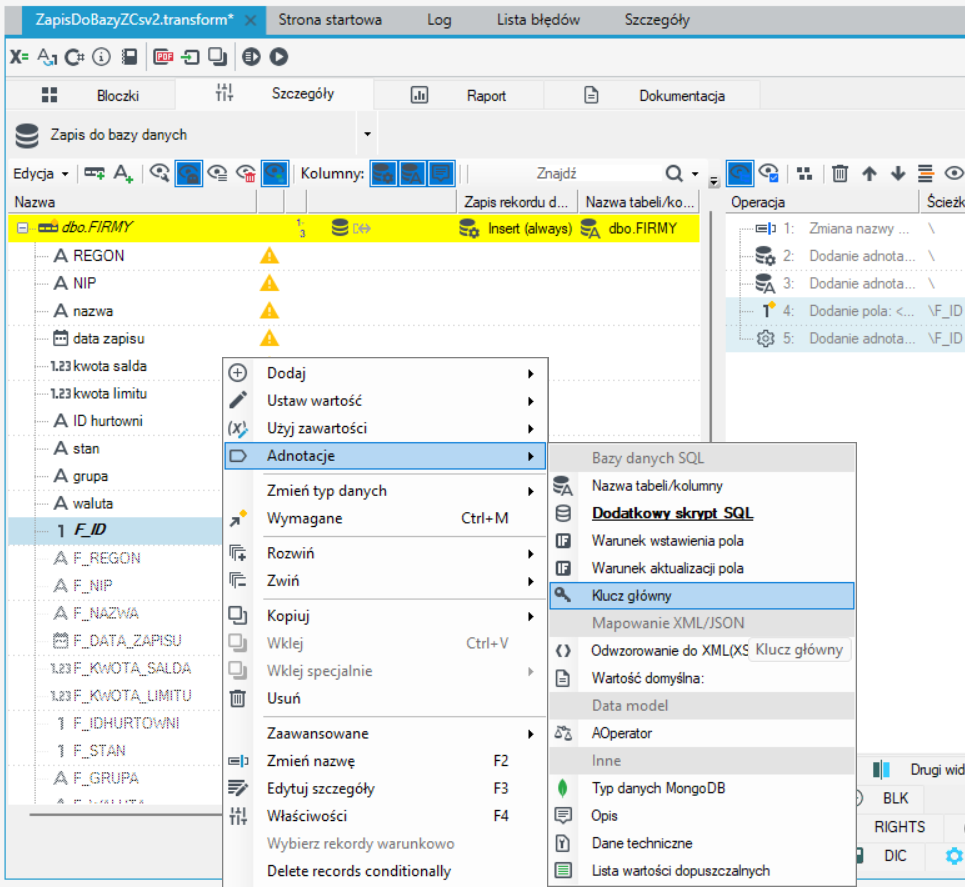Click the PDF export icon

[x=163, y=57]
